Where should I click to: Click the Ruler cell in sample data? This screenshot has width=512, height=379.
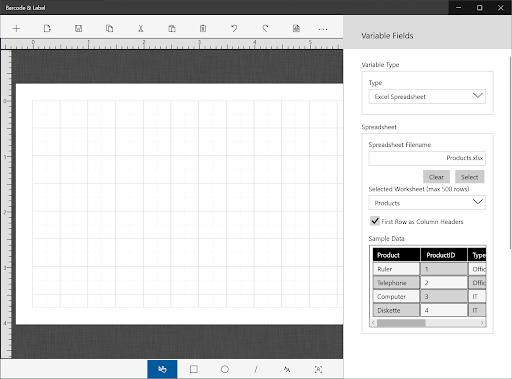[x=396, y=269]
